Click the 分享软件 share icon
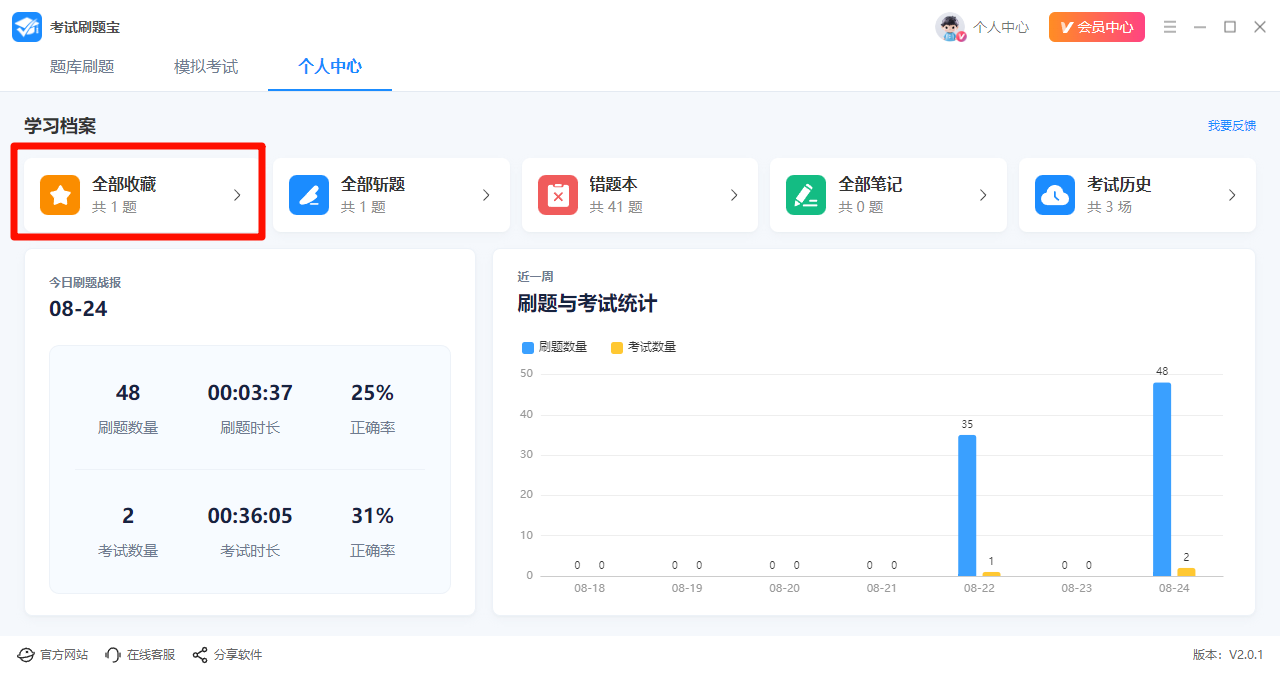 [200, 655]
